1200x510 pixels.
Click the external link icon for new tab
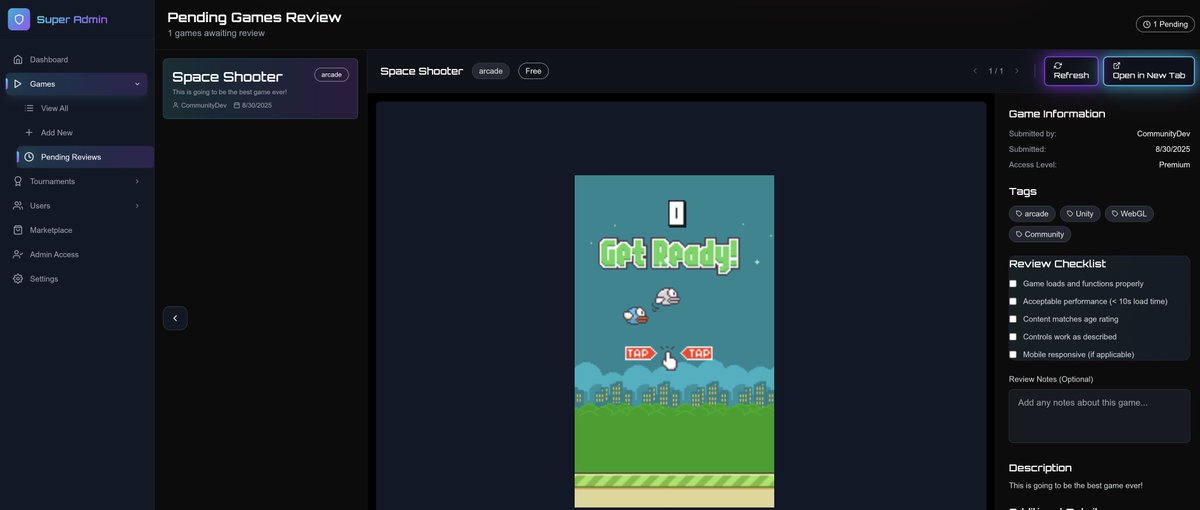coord(1117,65)
